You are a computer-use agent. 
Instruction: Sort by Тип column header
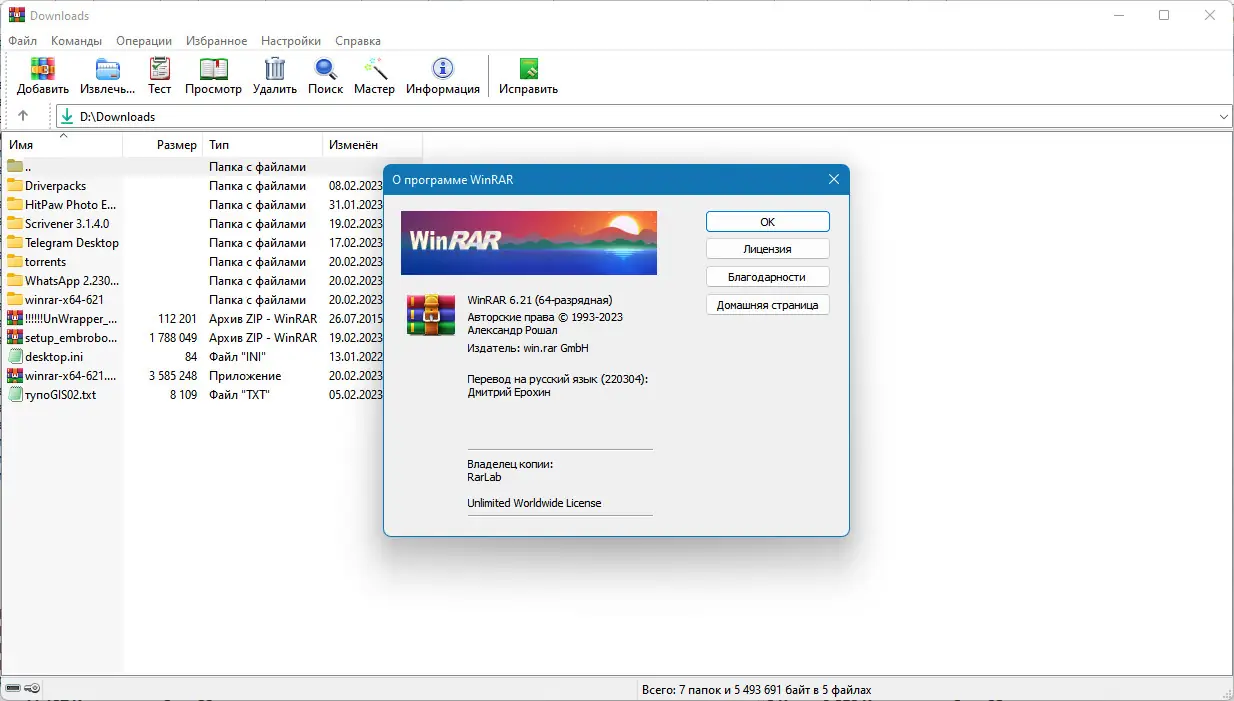pos(262,145)
